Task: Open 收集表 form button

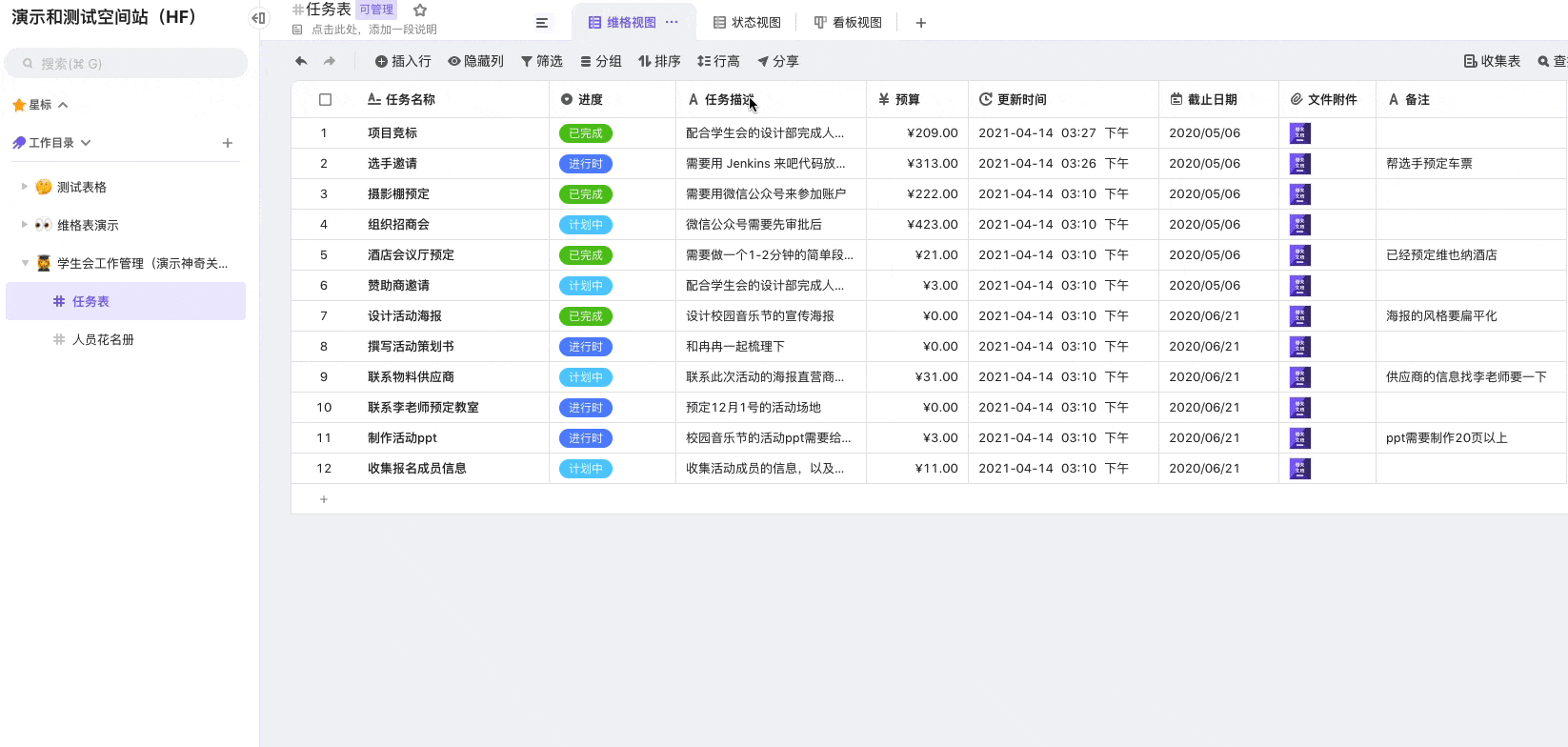Action: tap(1492, 61)
